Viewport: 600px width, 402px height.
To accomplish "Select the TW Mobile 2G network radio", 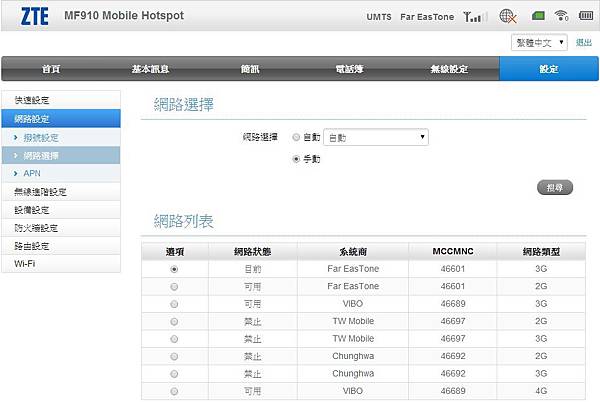I will point(174,322).
